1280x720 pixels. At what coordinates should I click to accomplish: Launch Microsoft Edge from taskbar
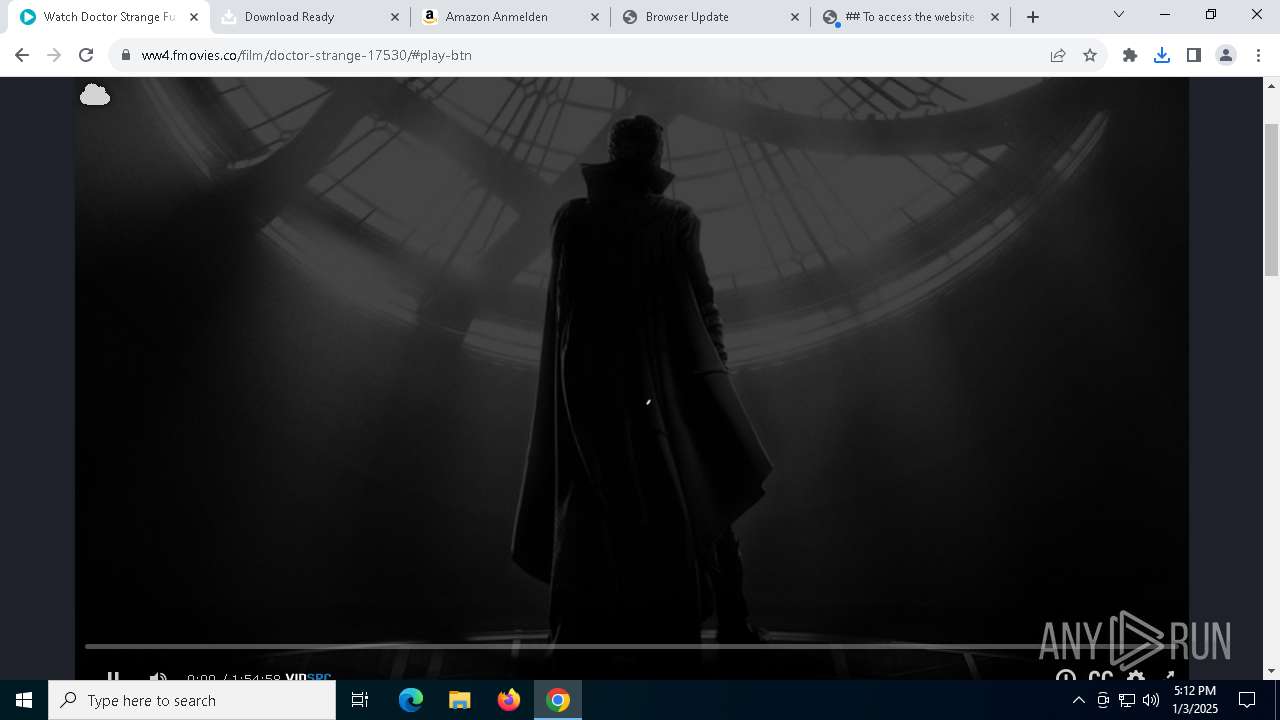pyautogui.click(x=411, y=700)
